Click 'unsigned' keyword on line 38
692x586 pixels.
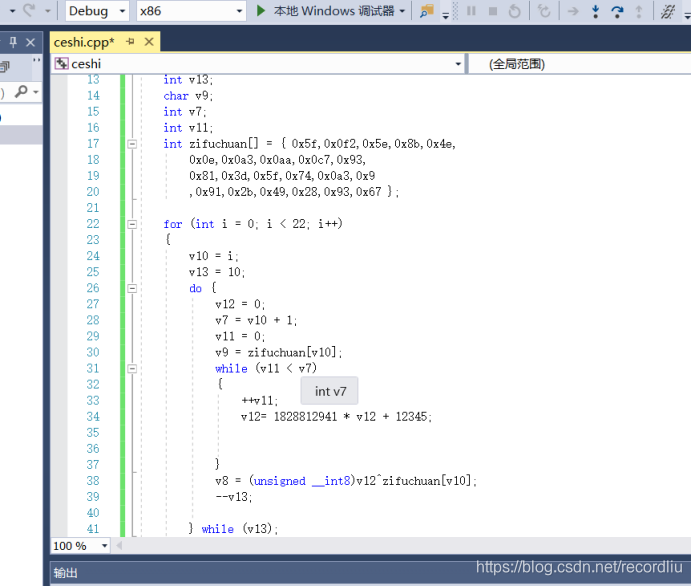280,481
